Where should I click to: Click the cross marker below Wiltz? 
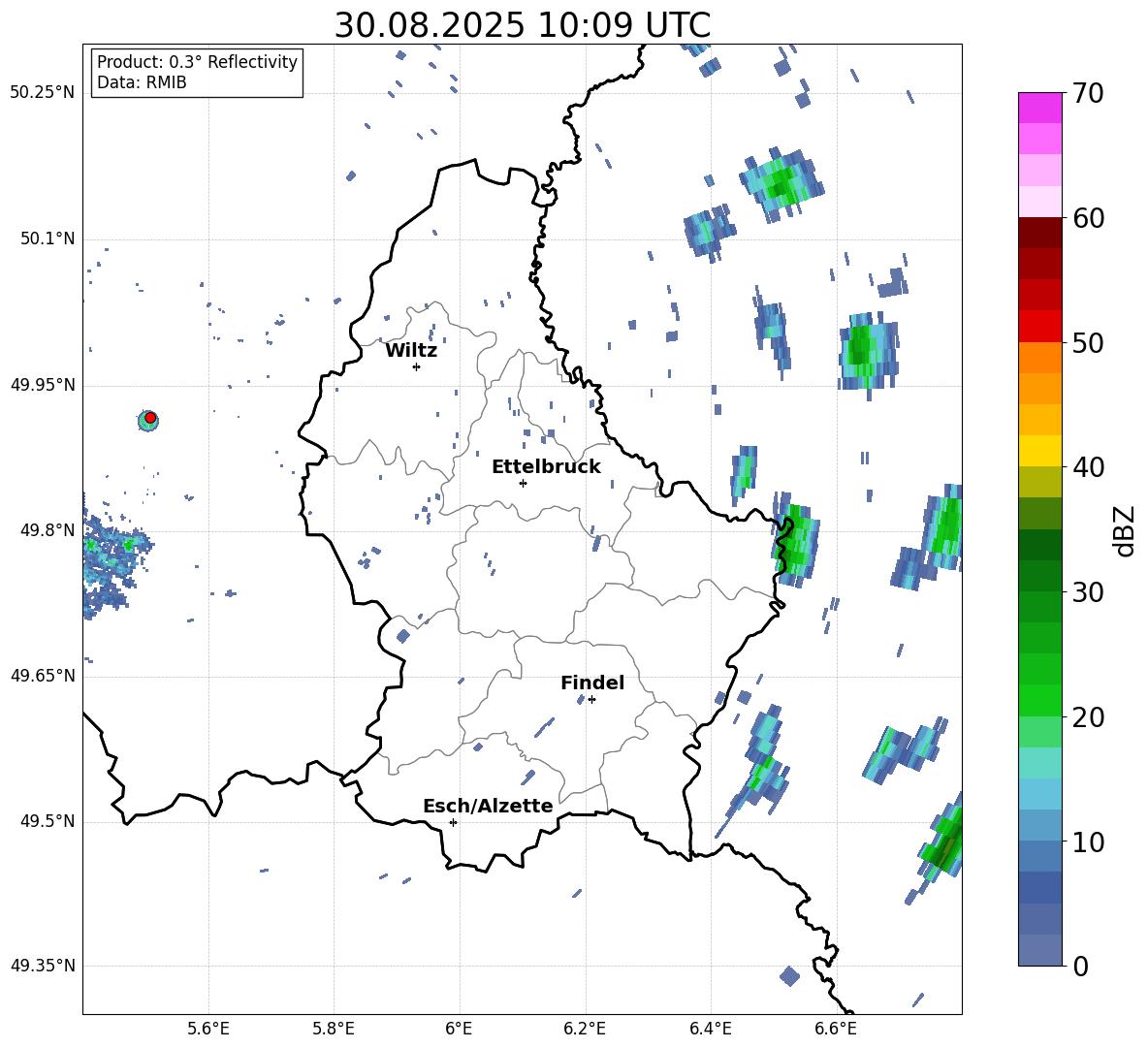tap(416, 366)
